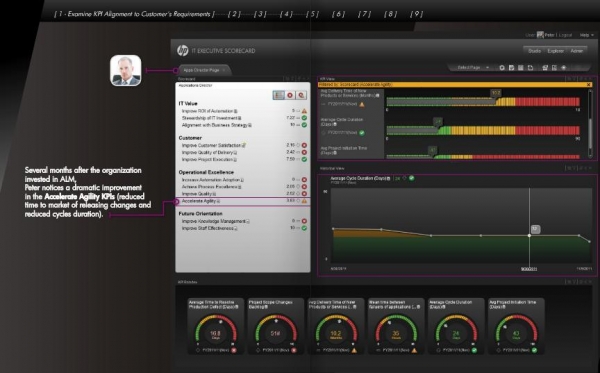Open the Explorer section
The height and width of the screenshot is (373, 600).
tap(555, 51)
